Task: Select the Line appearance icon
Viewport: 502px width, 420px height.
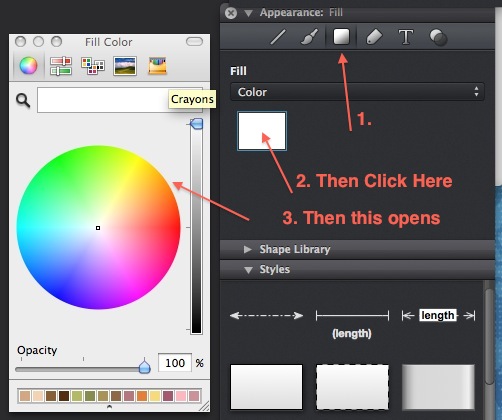Action: click(x=278, y=37)
